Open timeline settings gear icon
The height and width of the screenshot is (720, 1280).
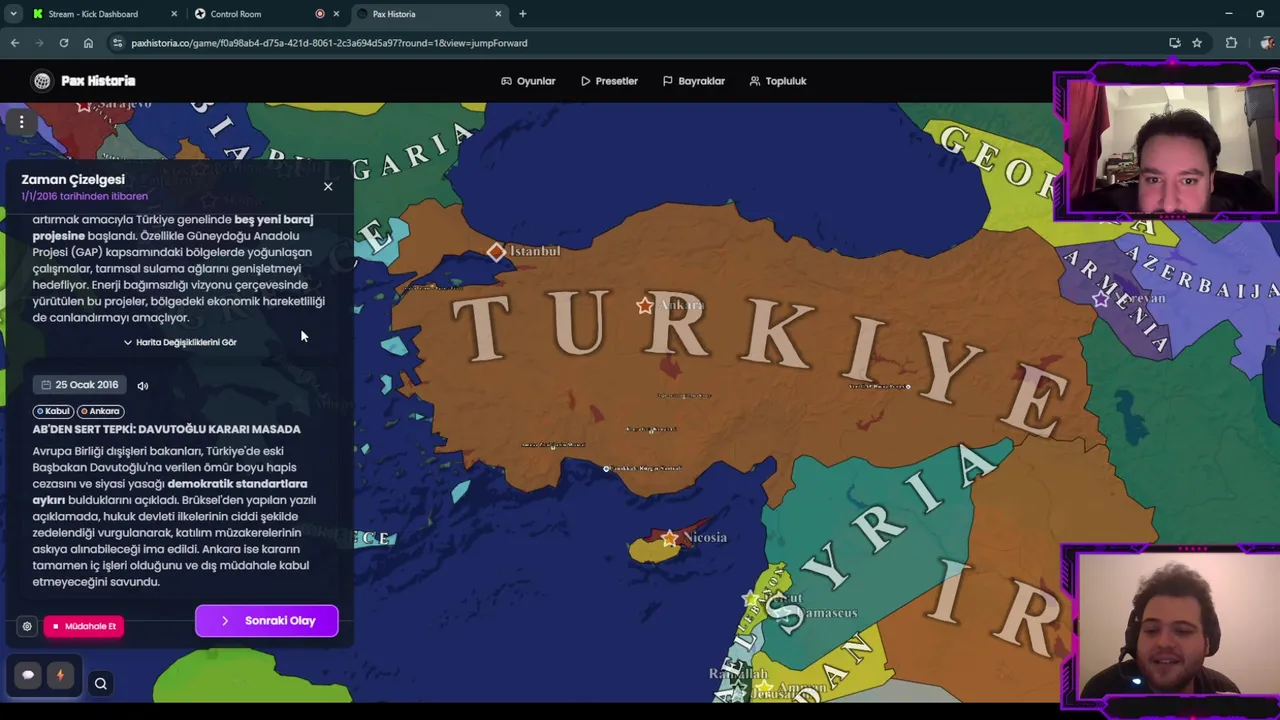click(27, 626)
